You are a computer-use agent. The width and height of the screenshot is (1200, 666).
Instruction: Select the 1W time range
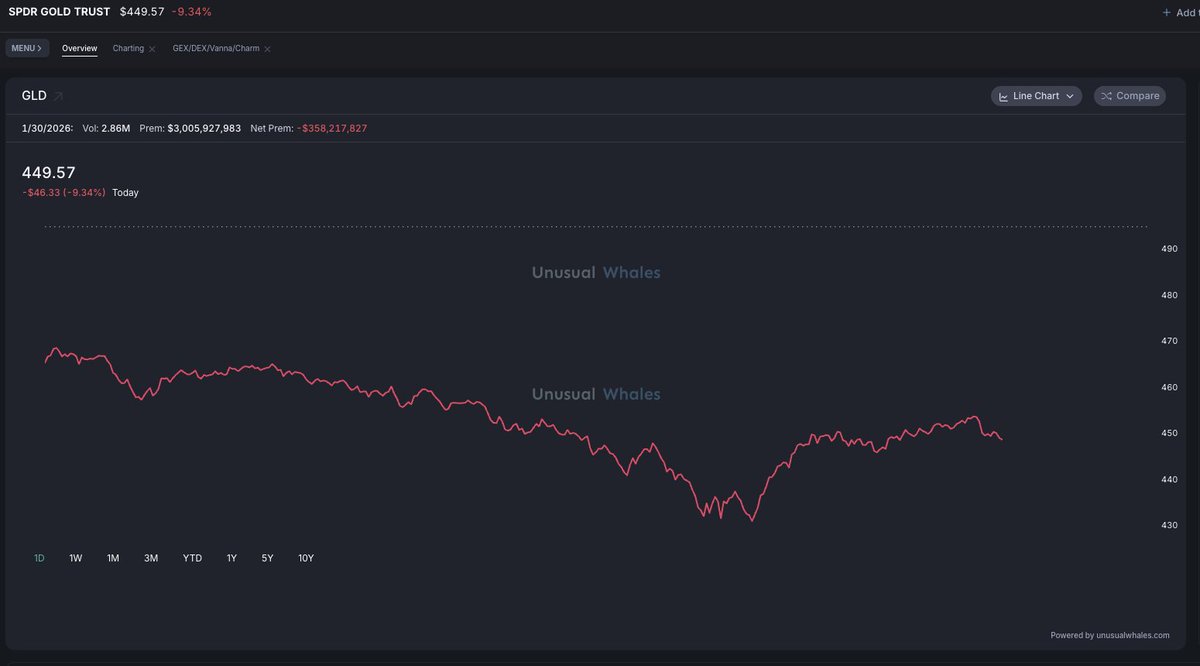(x=76, y=558)
